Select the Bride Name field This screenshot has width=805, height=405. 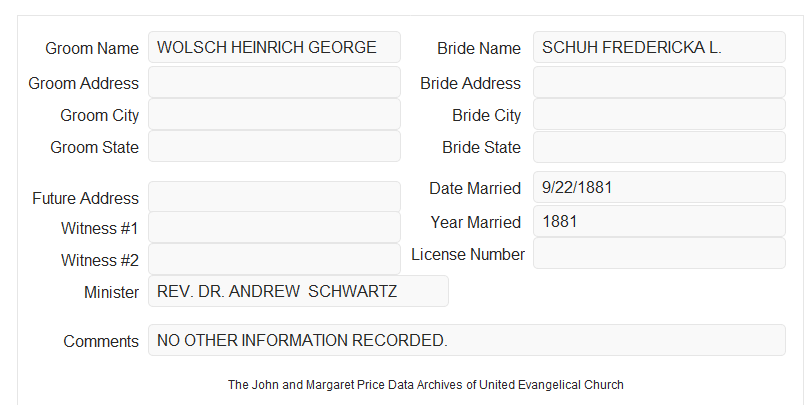click(x=659, y=47)
